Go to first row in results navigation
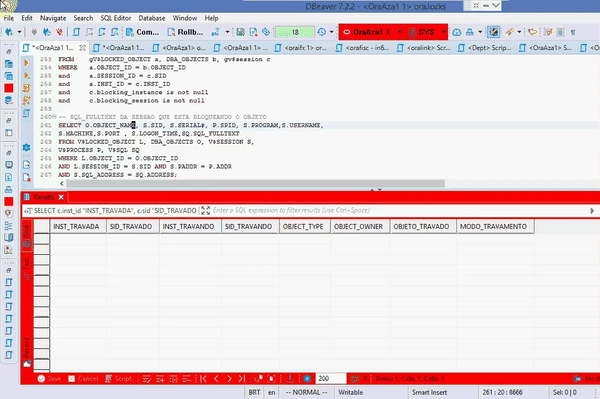The width and height of the screenshot is (600, 399). pyautogui.click(x=203, y=378)
